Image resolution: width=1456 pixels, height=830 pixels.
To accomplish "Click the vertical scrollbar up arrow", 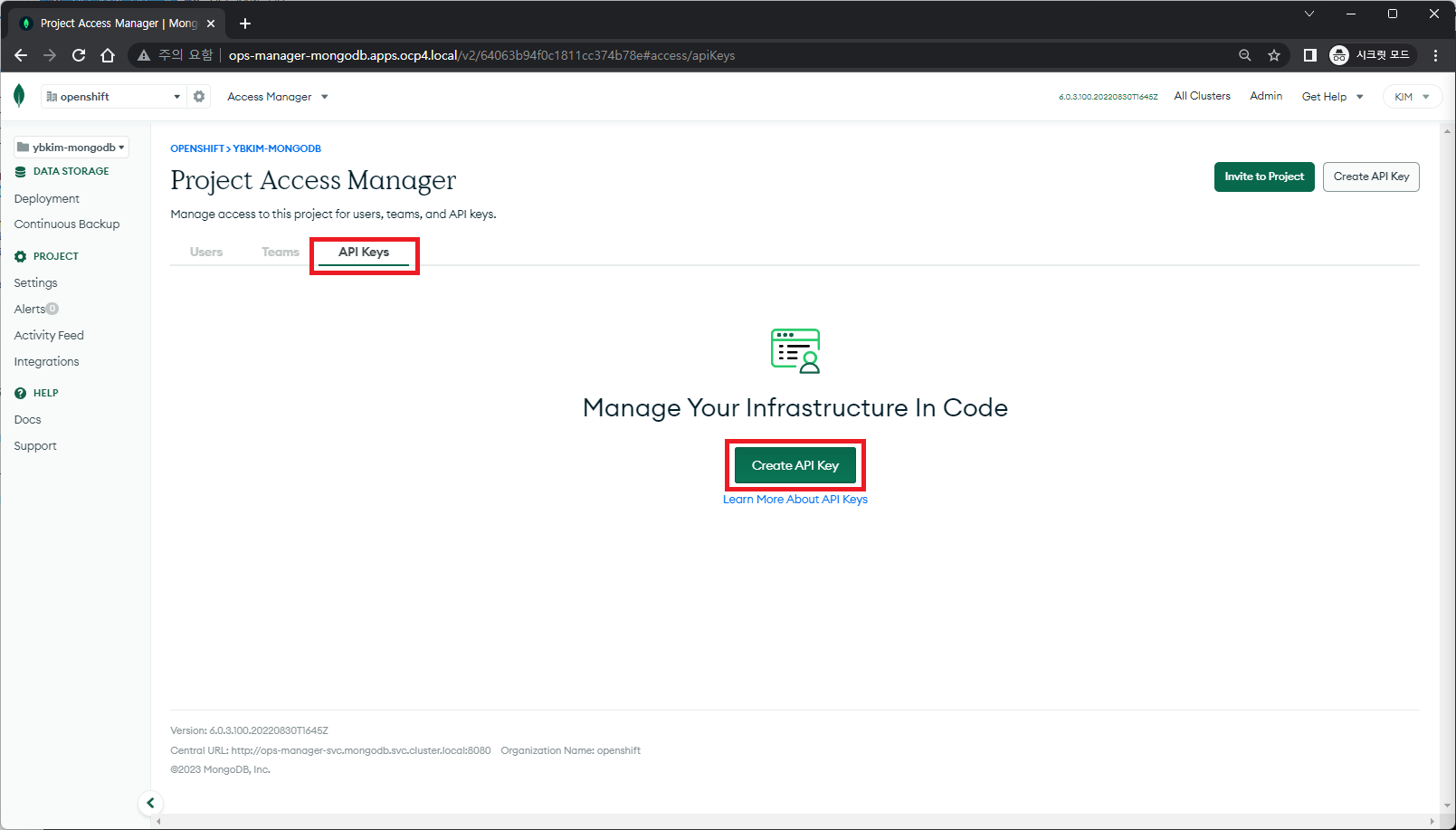I will pos(1448,131).
